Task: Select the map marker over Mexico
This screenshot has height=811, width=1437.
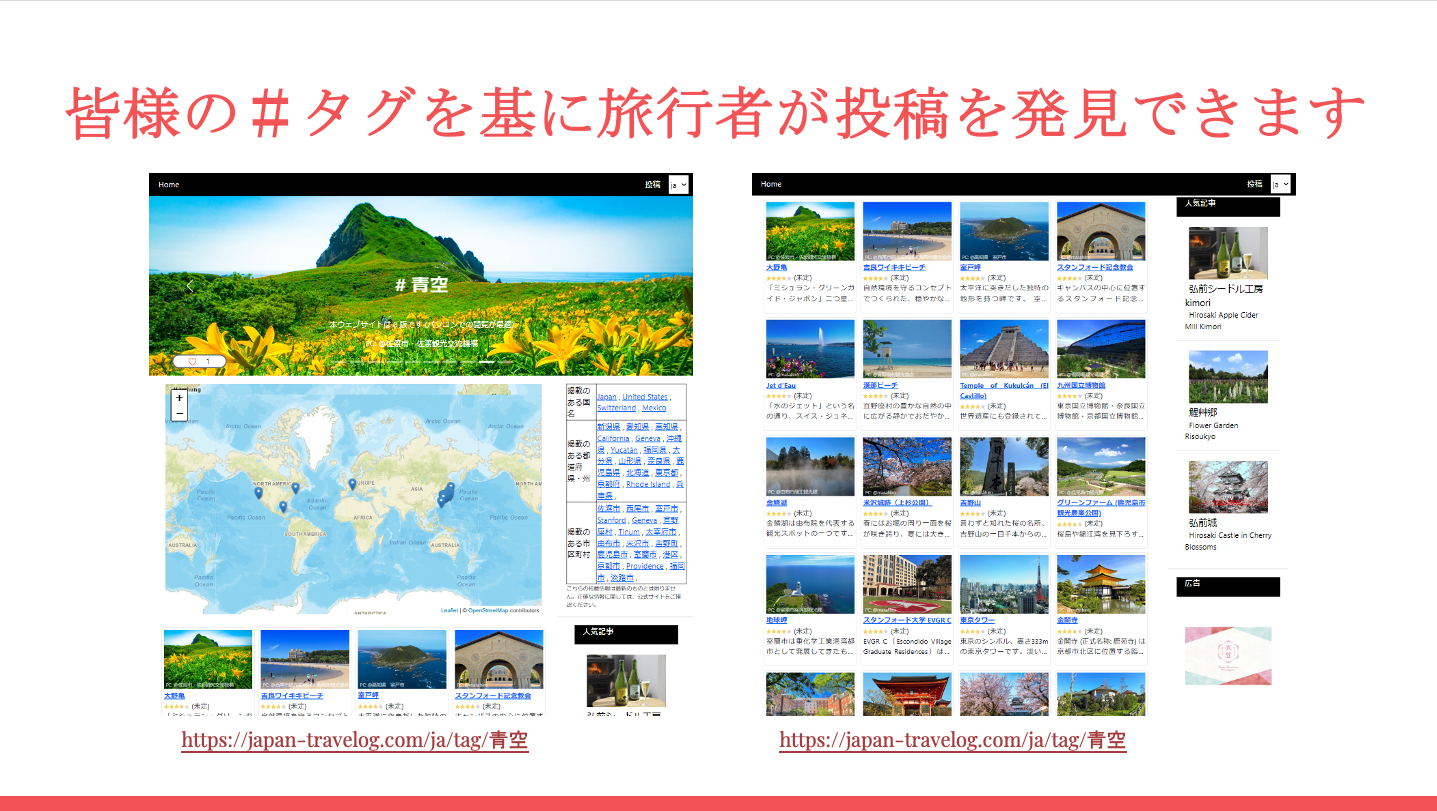Action: [x=283, y=507]
